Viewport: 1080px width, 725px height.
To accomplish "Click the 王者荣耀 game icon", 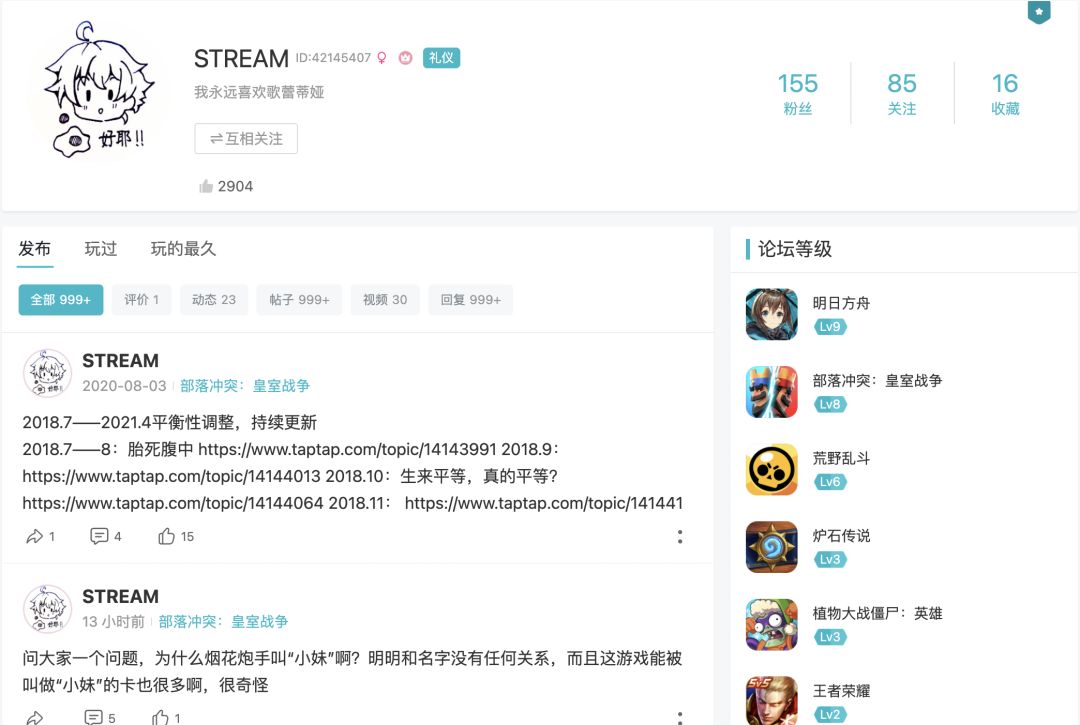I will pos(771,701).
